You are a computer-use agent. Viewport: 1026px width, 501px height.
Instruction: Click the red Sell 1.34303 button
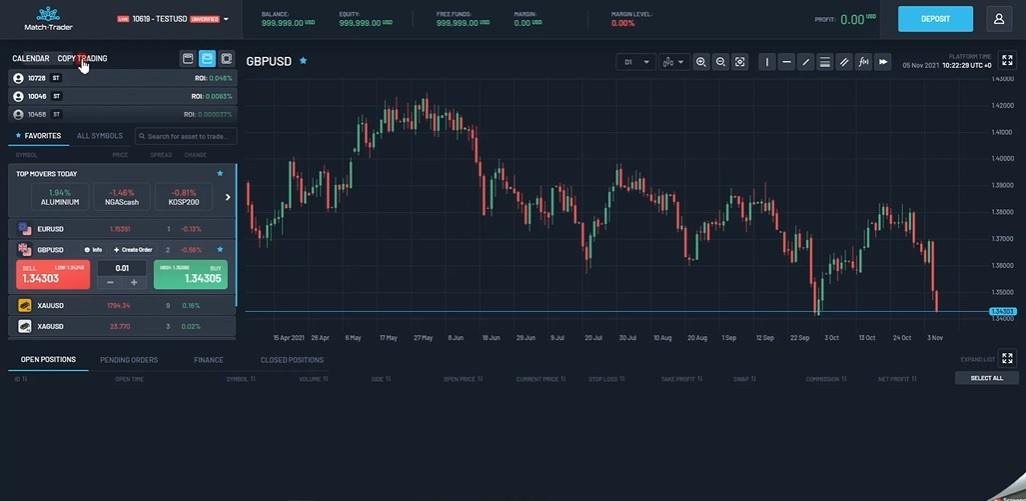point(53,275)
